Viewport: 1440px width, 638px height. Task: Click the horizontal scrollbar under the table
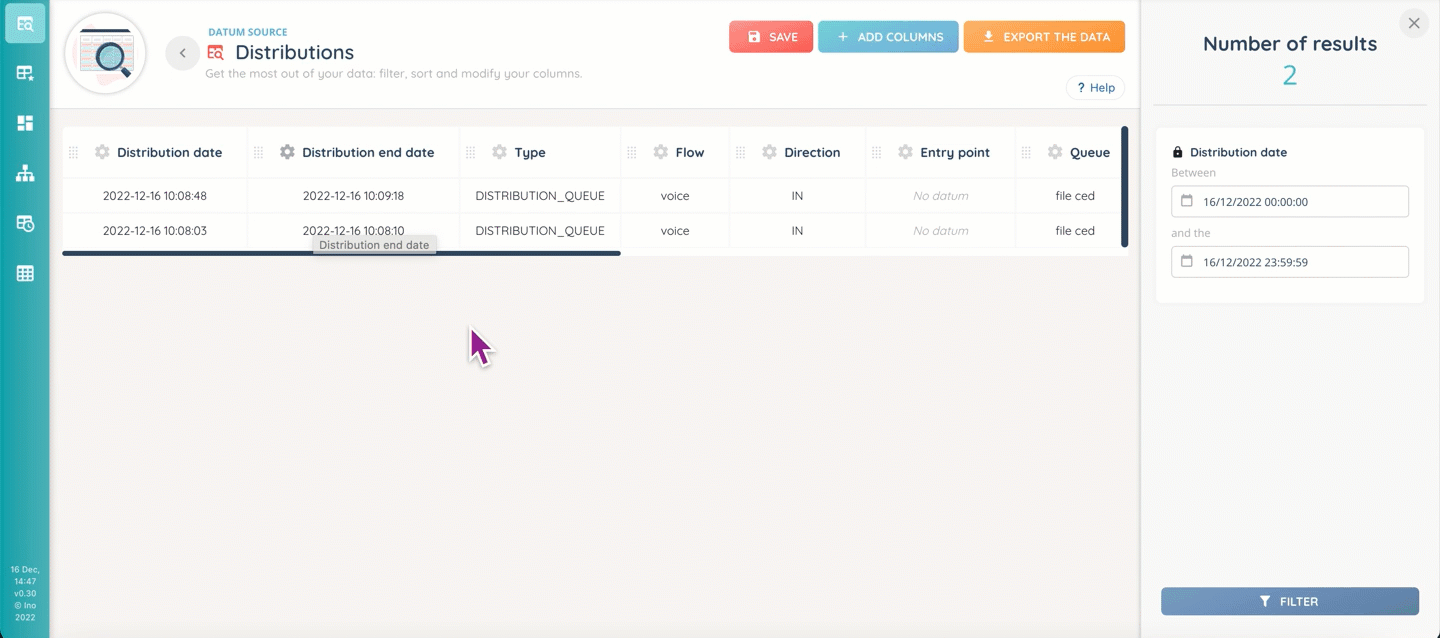[341, 254]
